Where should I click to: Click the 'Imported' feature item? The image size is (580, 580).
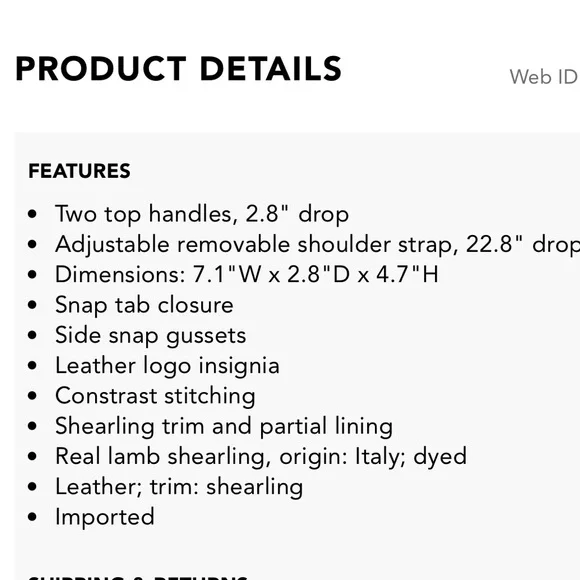105,517
